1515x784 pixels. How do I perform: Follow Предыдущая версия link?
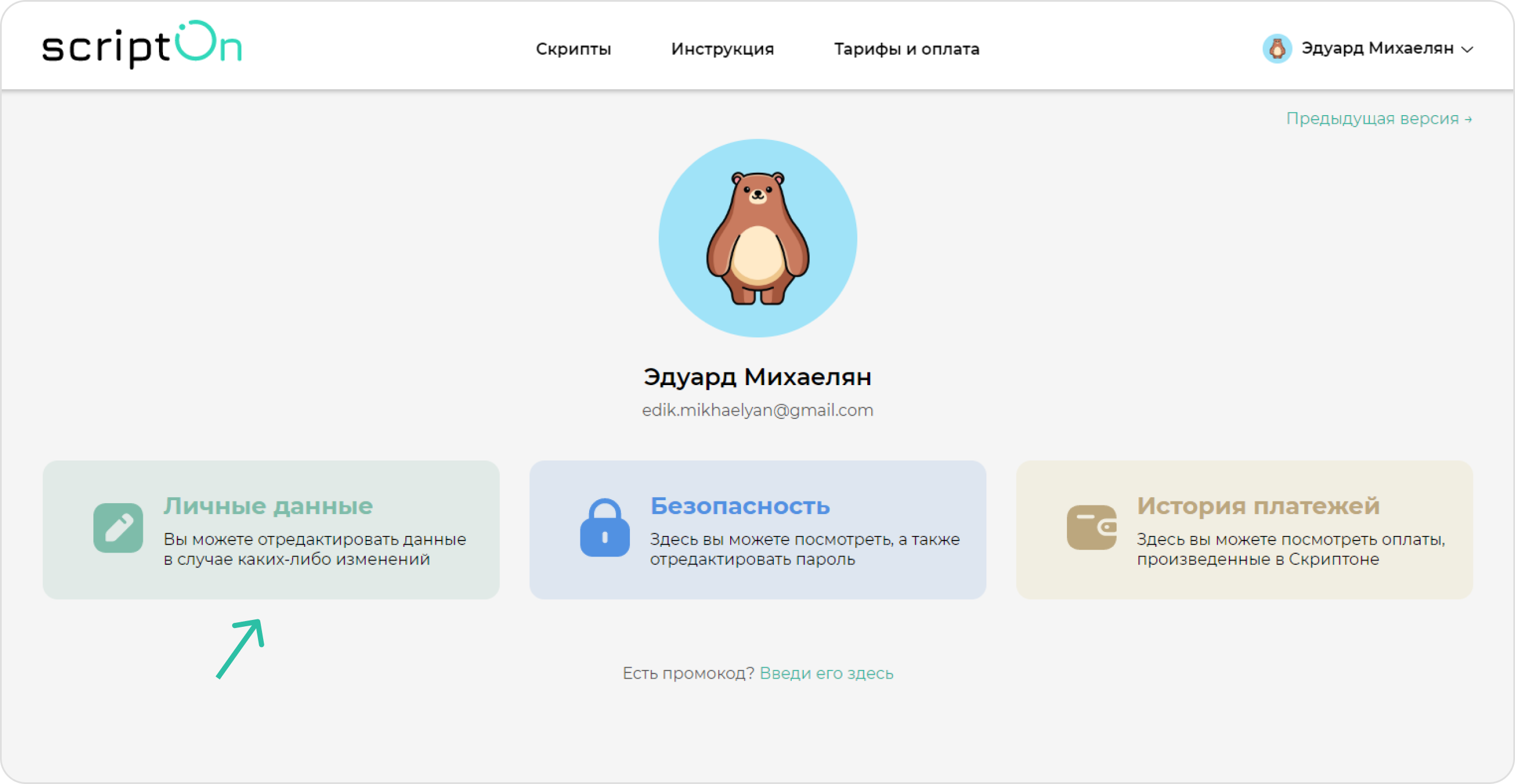[x=1379, y=119]
